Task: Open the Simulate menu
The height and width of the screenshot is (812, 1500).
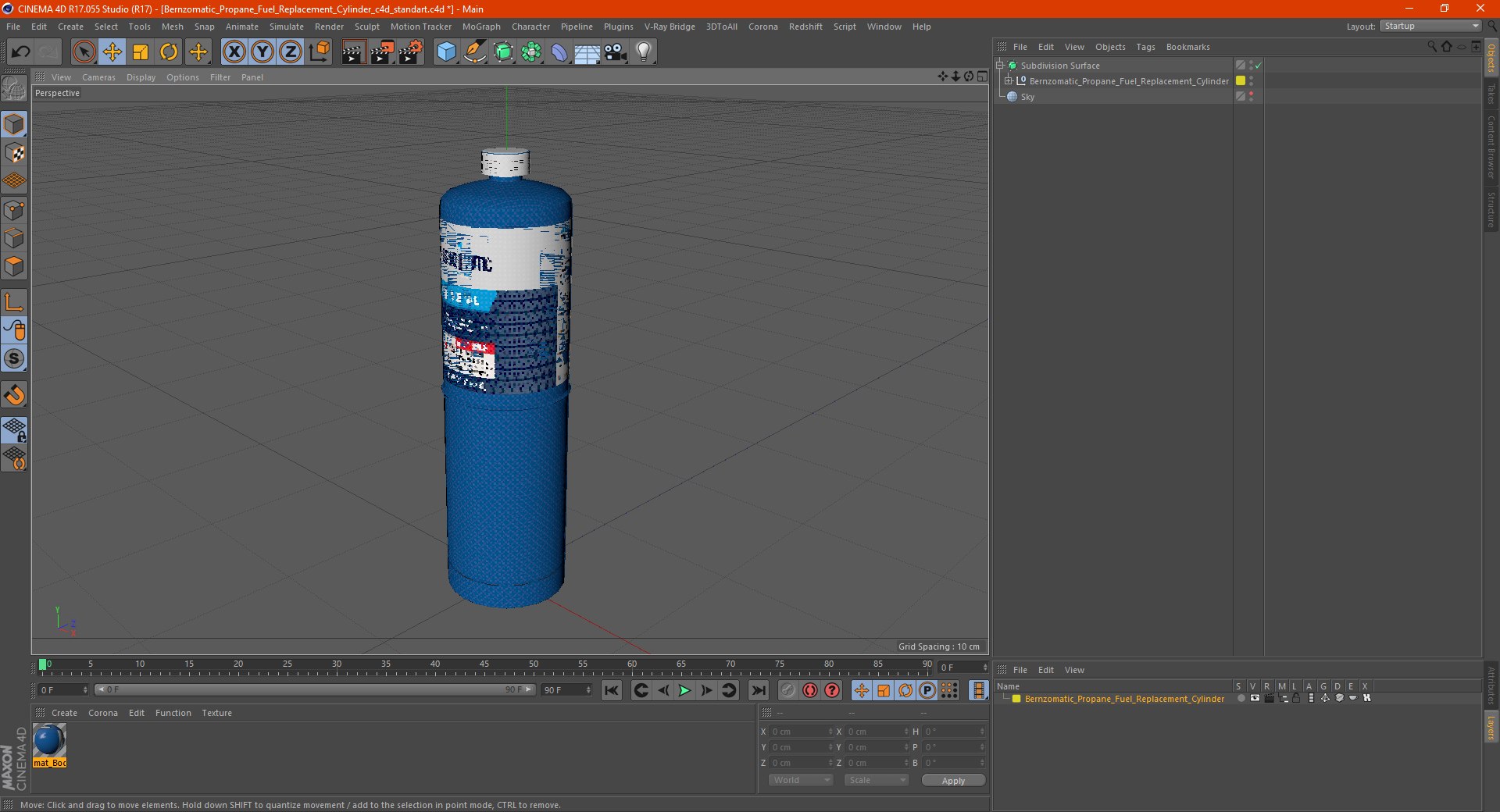Action: (x=287, y=27)
